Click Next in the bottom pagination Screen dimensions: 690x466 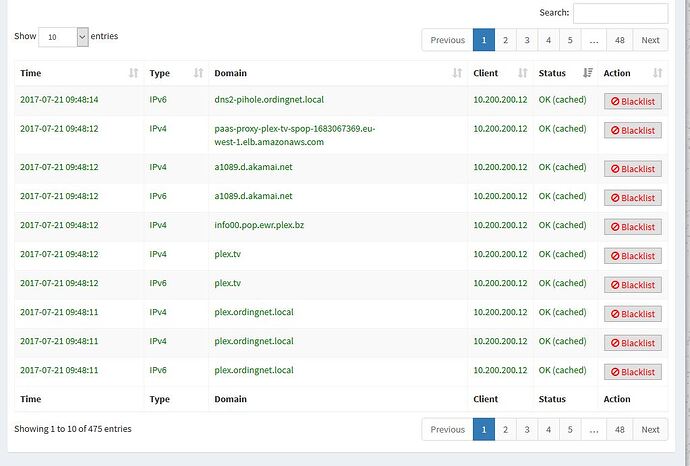tap(650, 429)
